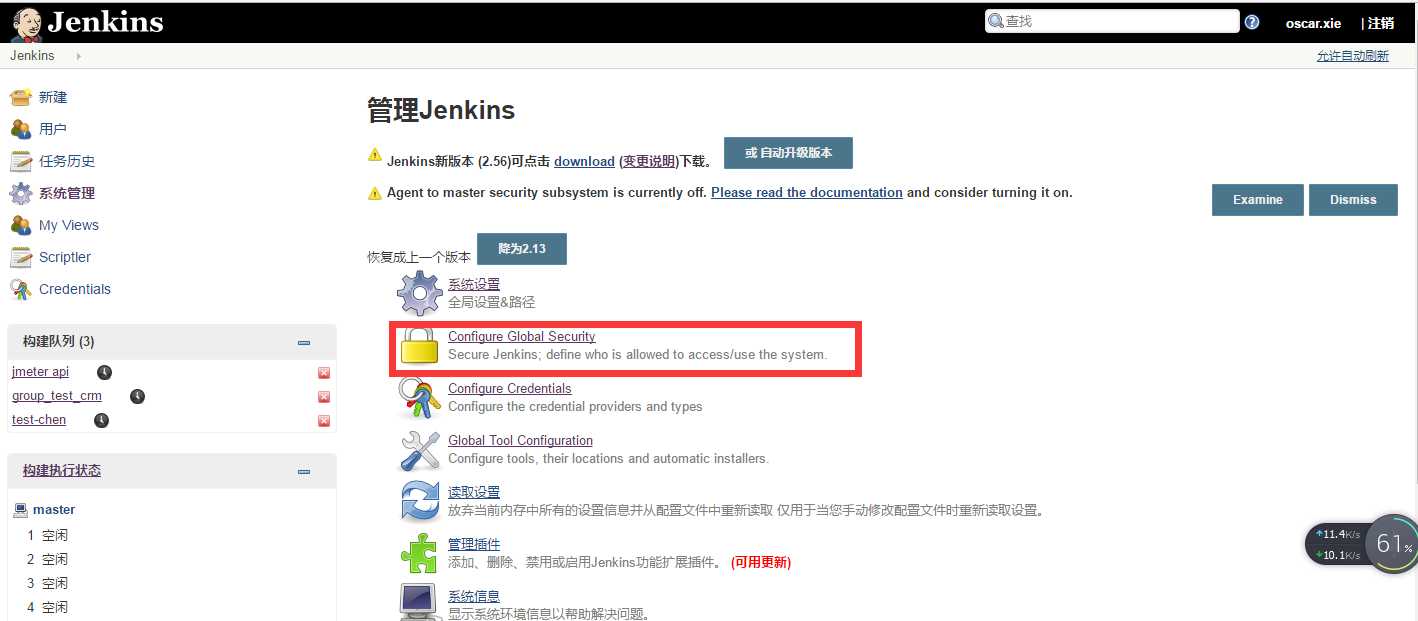Image resolution: width=1418 pixels, height=621 pixels.
Task: Click the clock icon beside group_test_crm
Action: 137,396
